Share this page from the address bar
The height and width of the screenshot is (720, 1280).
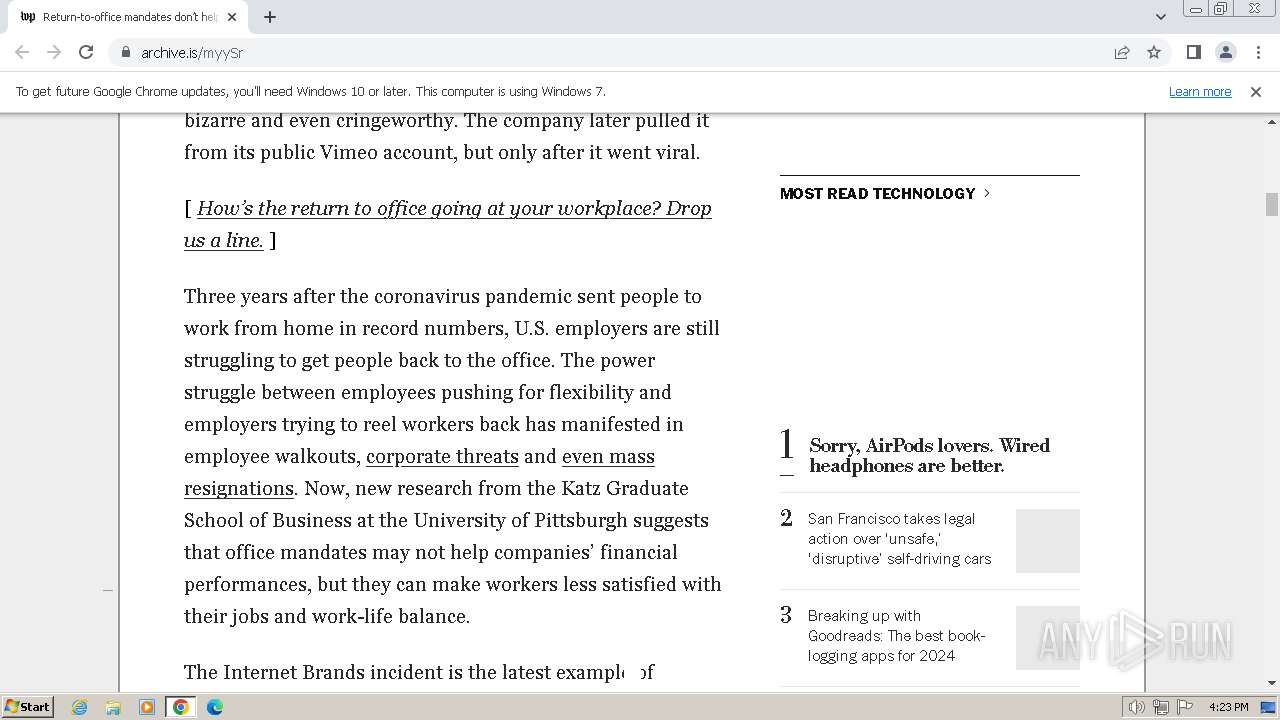coord(1122,52)
